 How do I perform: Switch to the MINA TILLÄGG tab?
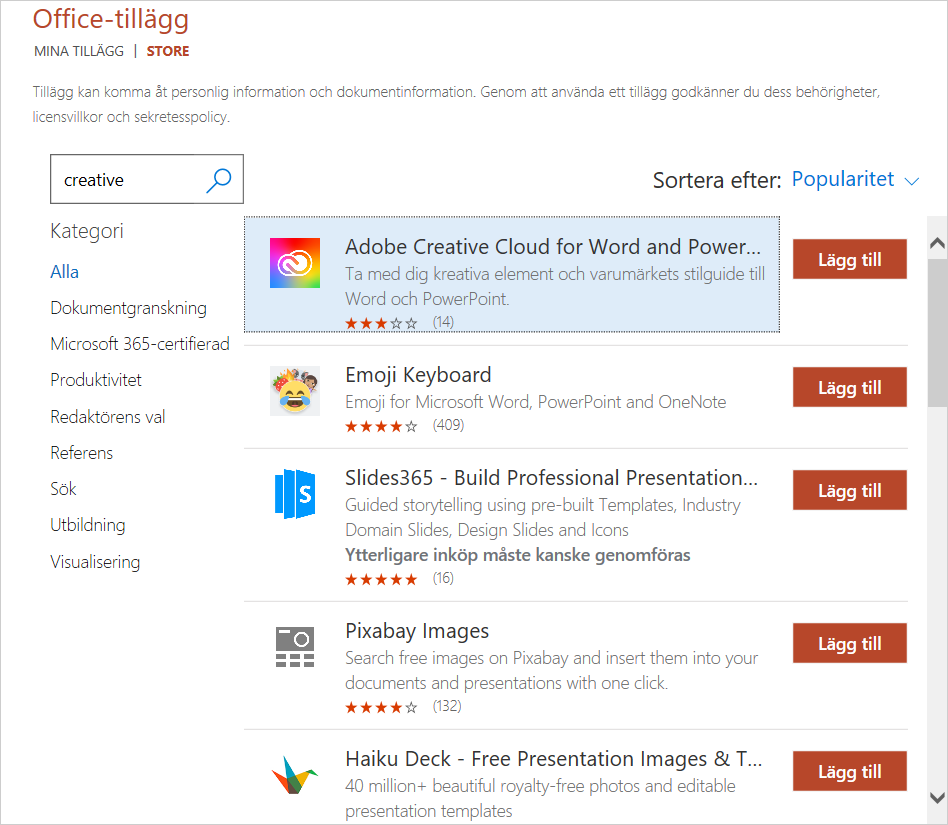(x=79, y=51)
